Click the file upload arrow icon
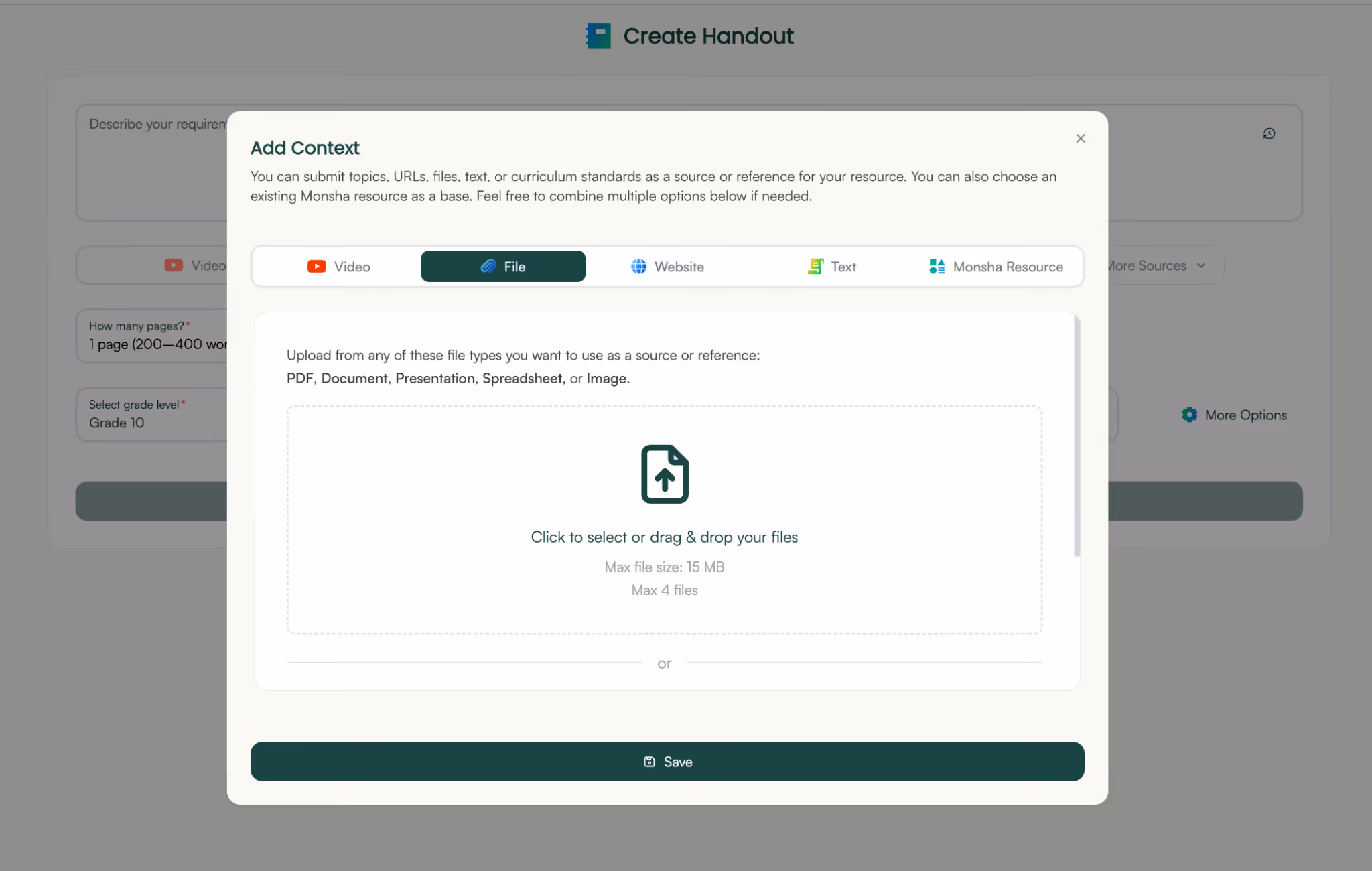 pyautogui.click(x=664, y=474)
